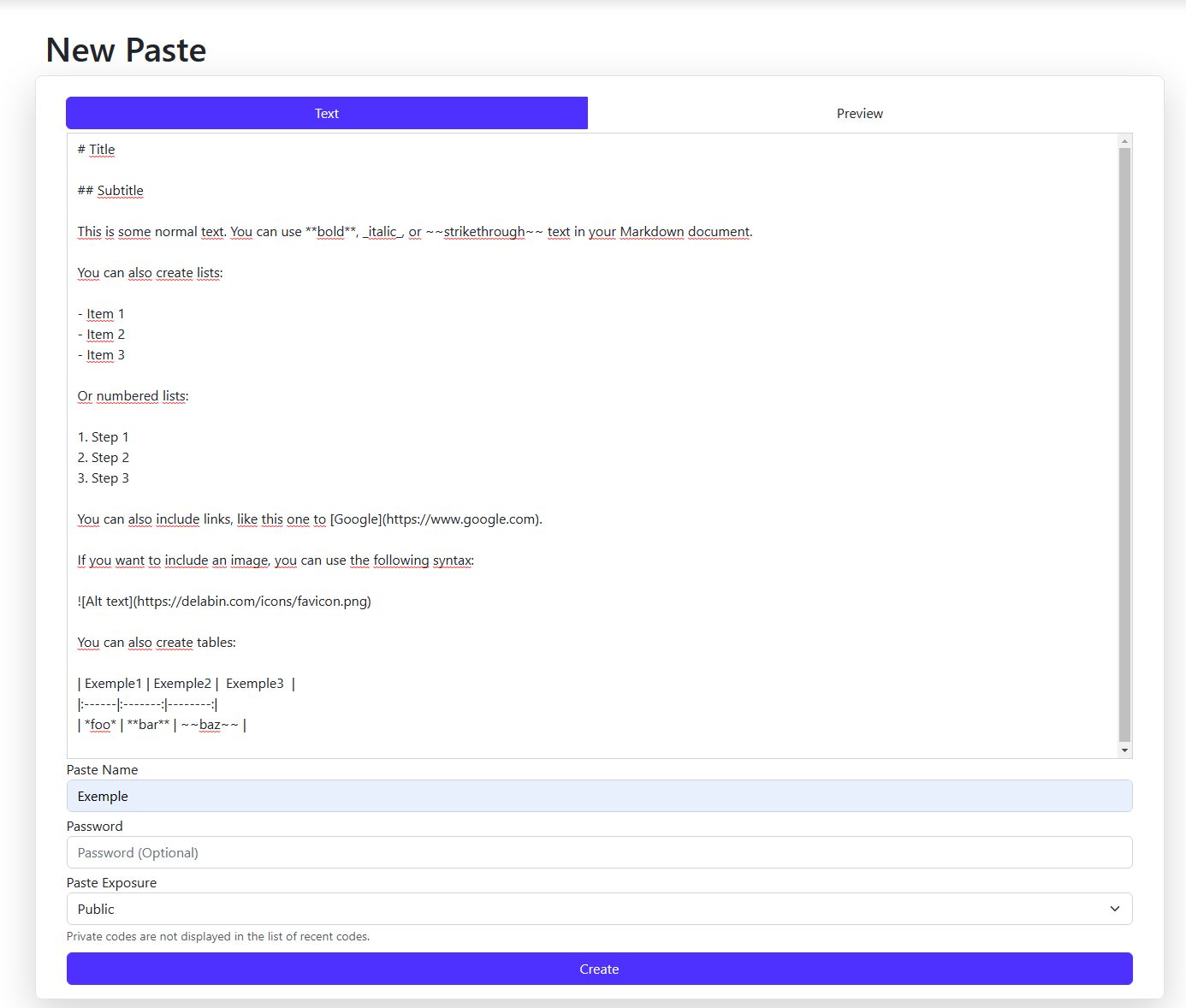This screenshot has height=1008, width=1186.
Task: Click the chevron on the Public selector
Action: [1113, 908]
